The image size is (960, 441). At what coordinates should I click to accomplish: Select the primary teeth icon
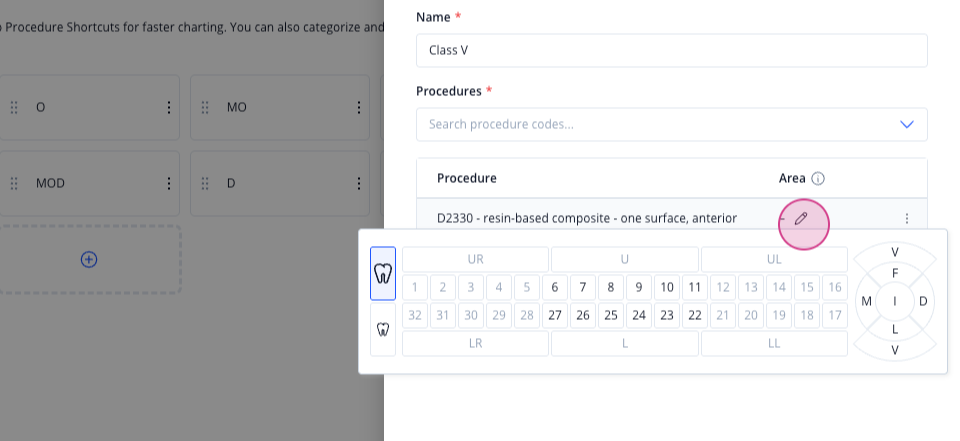[x=383, y=330]
